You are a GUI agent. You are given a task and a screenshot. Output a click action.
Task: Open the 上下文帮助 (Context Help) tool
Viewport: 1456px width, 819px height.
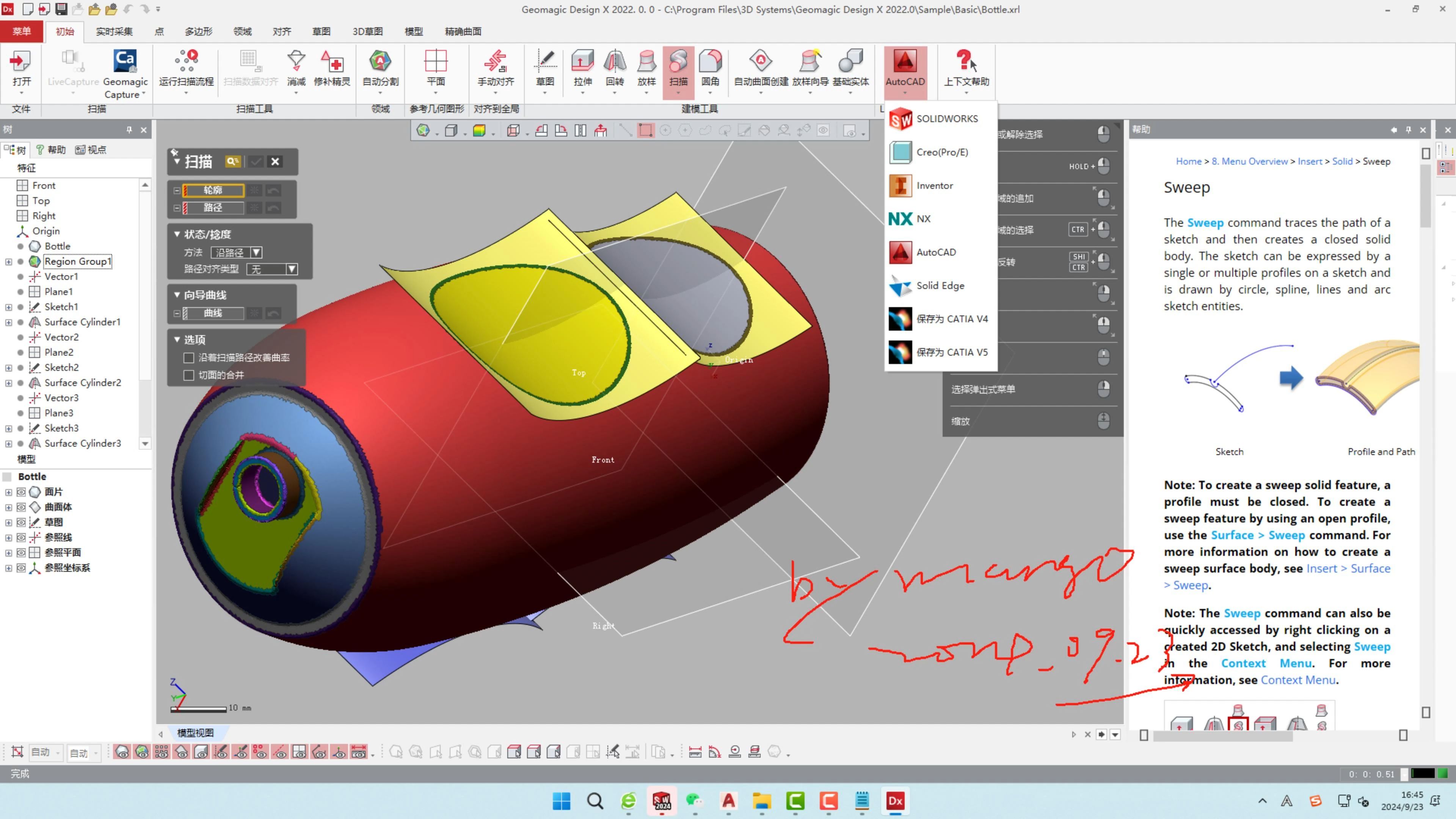[965, 68]
